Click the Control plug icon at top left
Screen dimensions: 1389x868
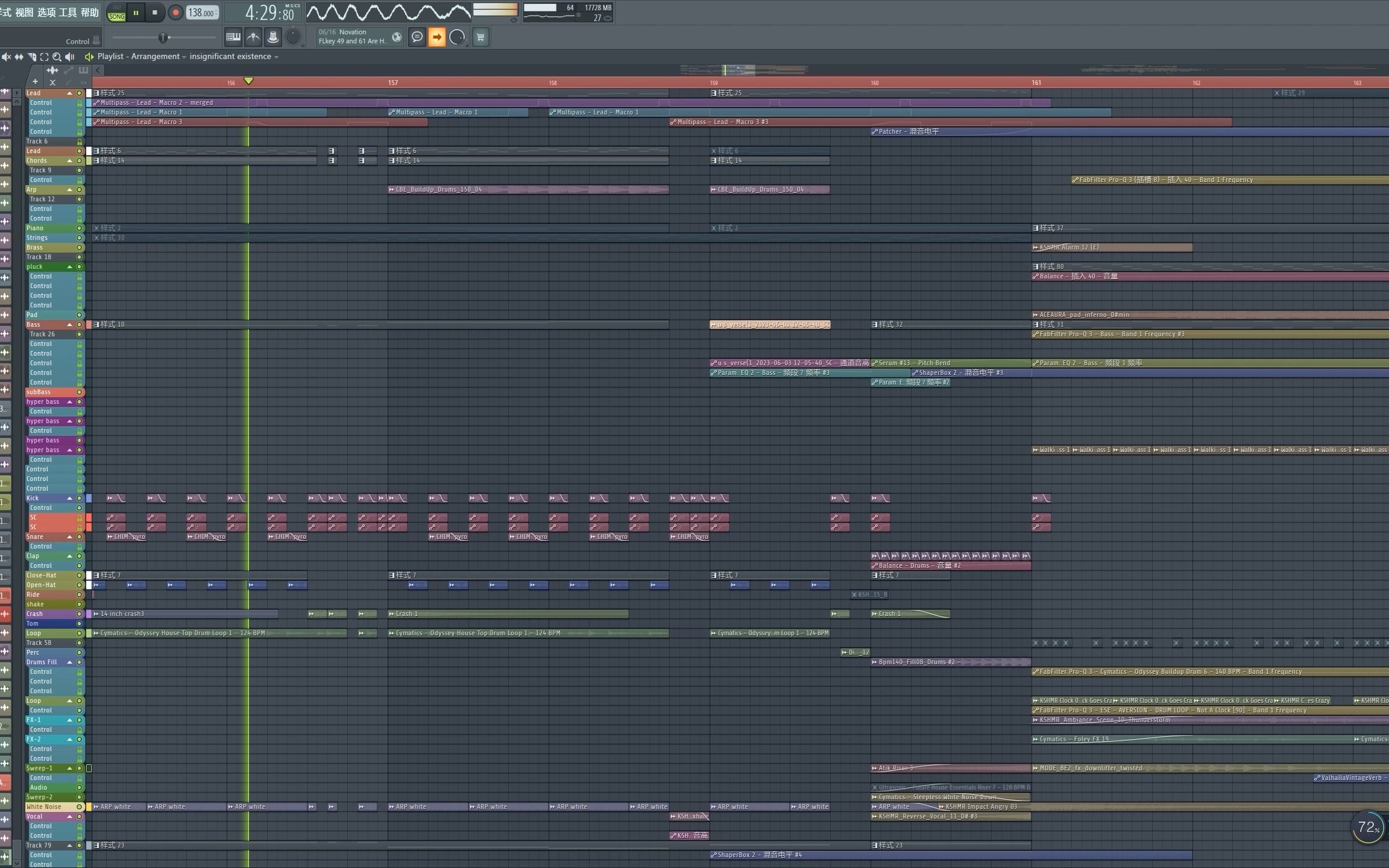[x=96, y=41]
